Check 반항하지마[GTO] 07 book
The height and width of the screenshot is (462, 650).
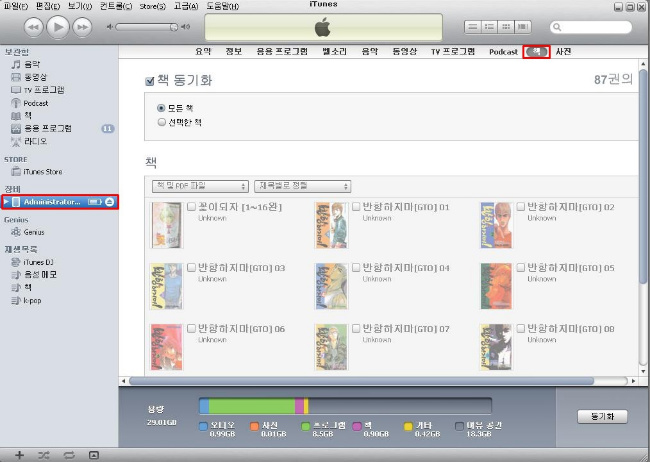click(x=356, y=328)
